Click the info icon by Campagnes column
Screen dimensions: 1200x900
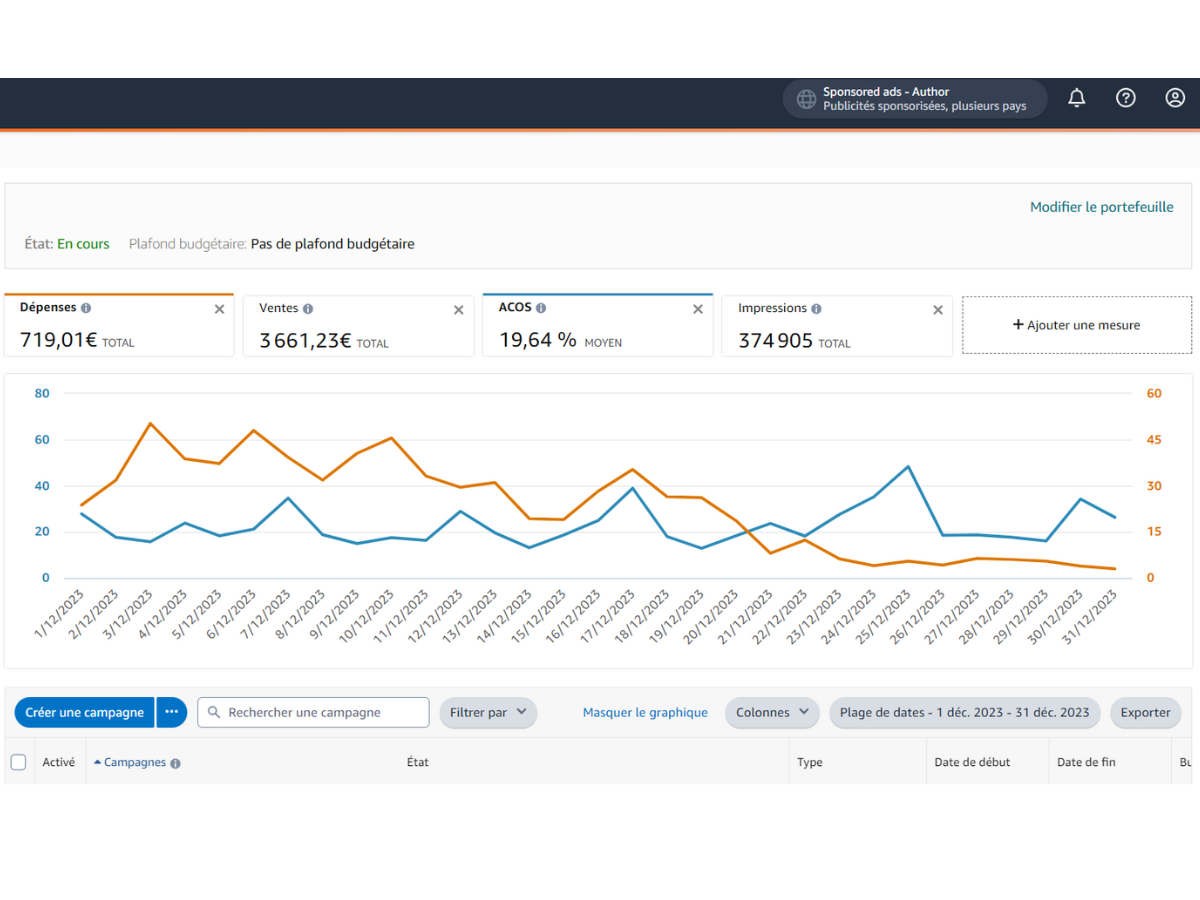[175, 763]
